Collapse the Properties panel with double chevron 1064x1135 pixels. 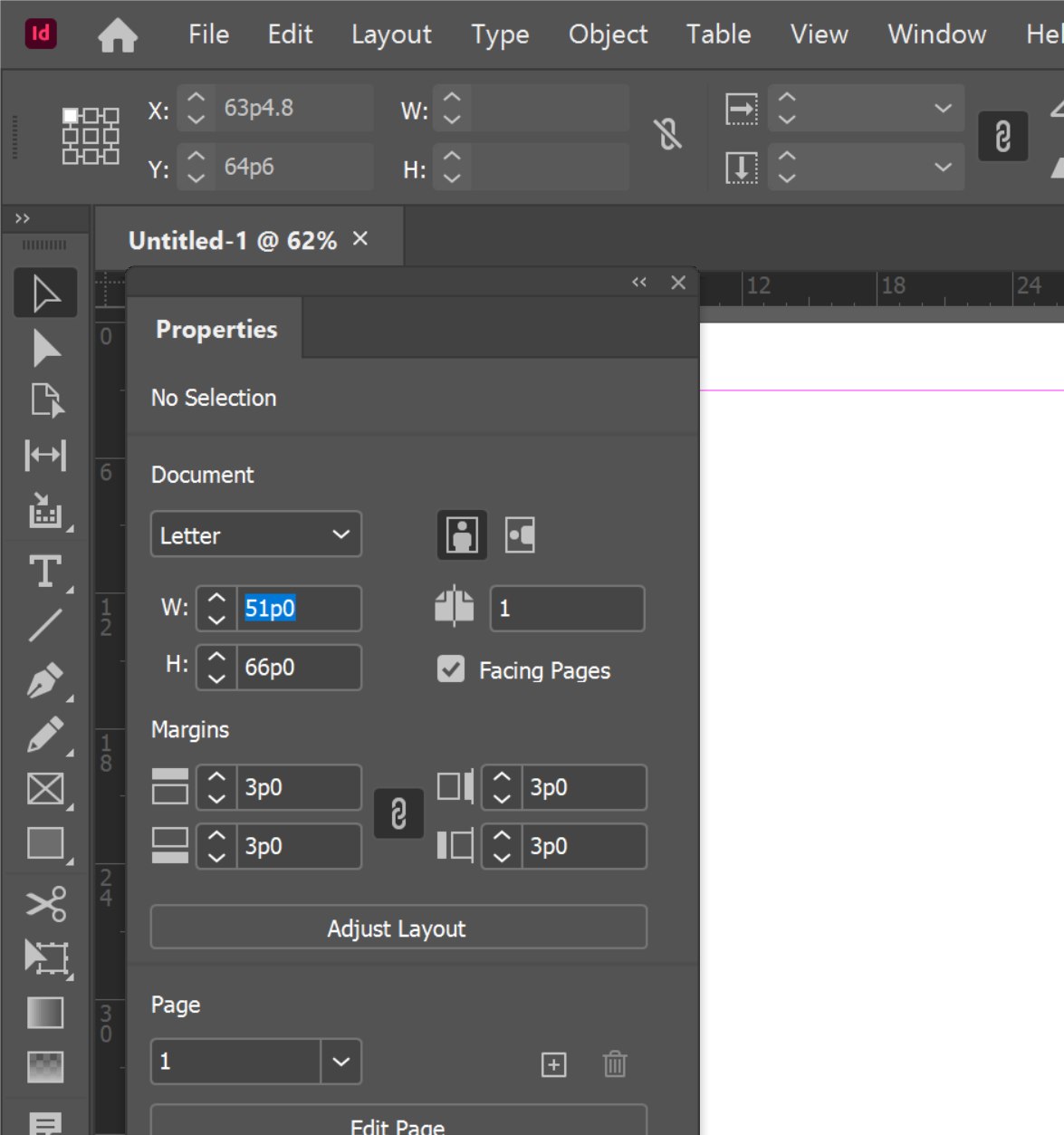[x=639, y=282]
